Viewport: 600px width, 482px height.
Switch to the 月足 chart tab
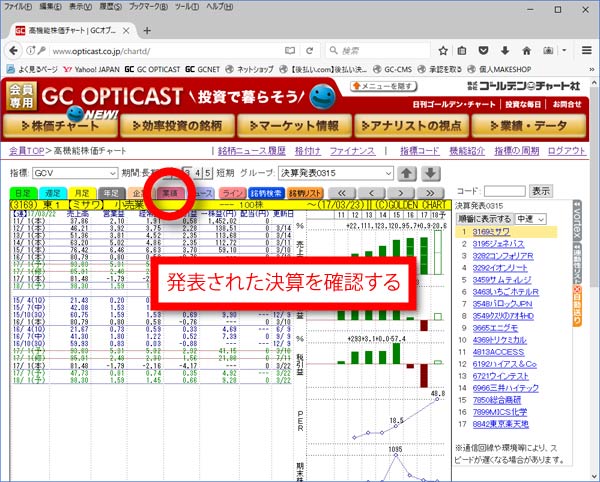82,192
